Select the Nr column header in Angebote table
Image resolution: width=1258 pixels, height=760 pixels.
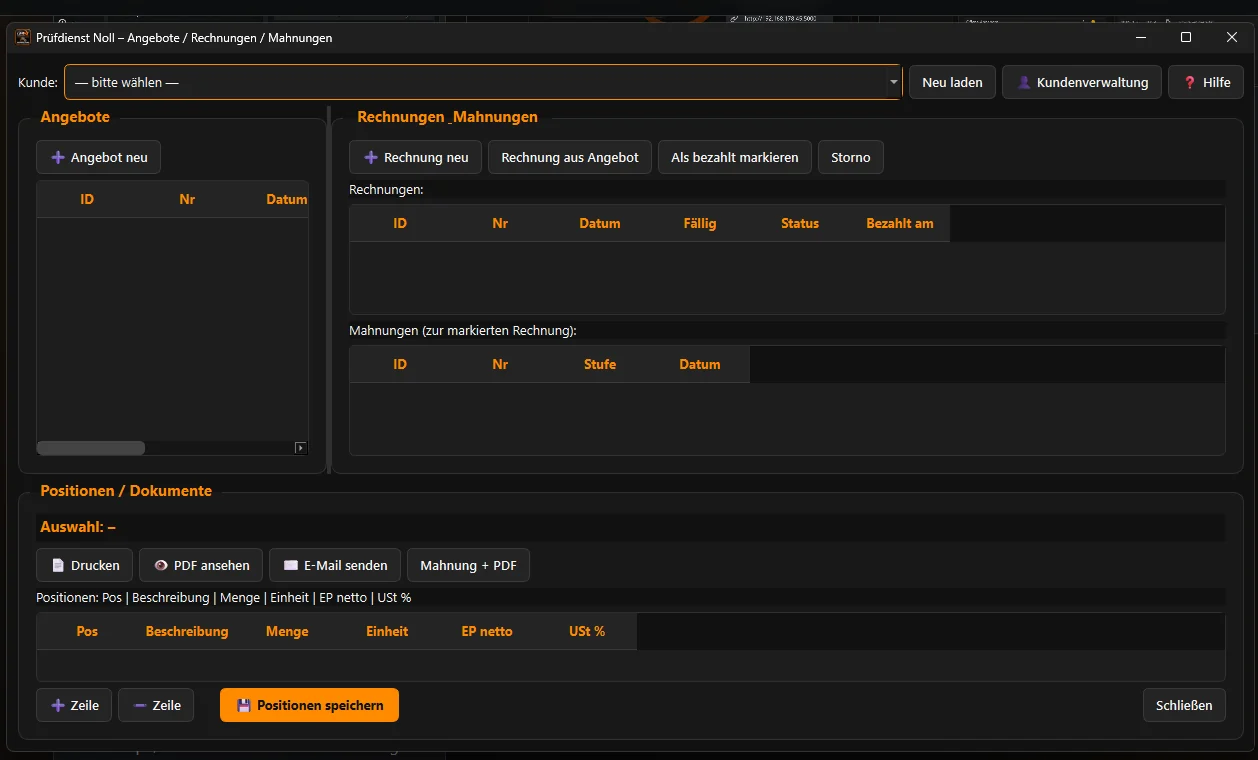point(187,199)
